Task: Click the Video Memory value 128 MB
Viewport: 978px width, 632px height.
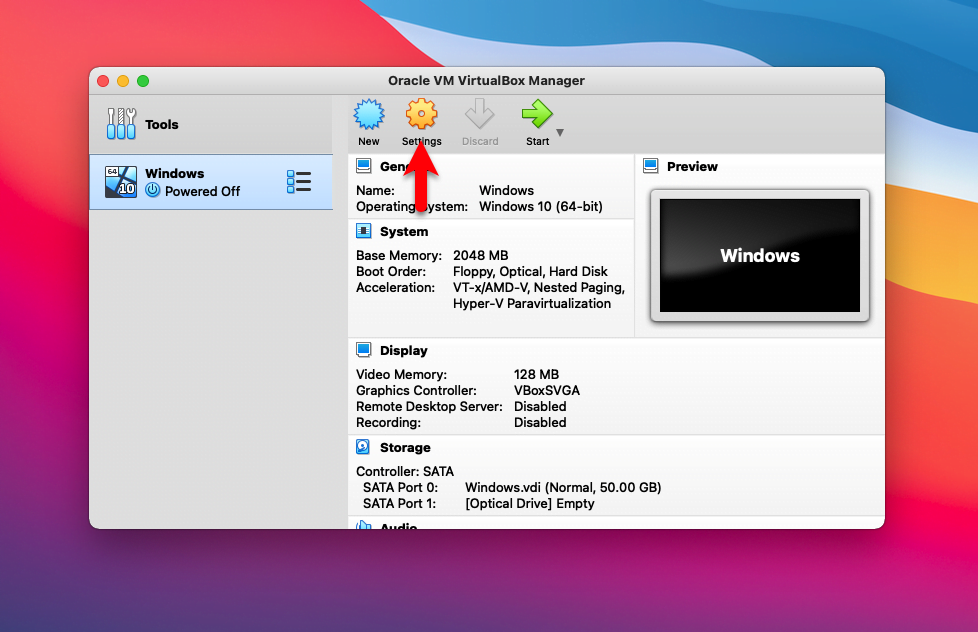Action: coord(536,374)
